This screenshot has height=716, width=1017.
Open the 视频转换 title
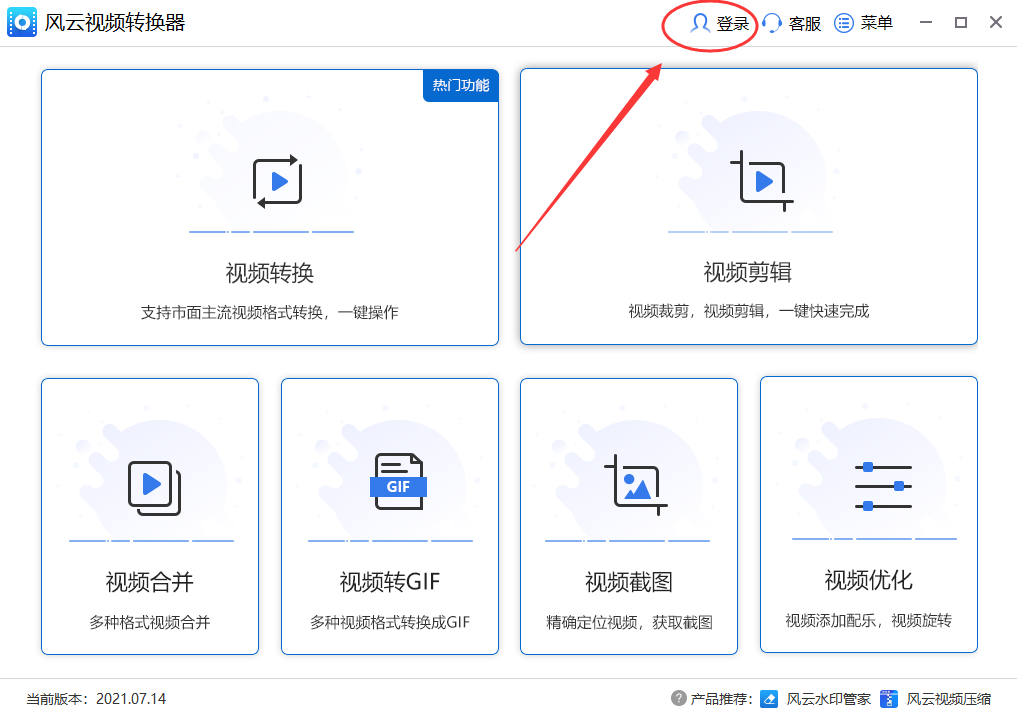coord(270,273)
